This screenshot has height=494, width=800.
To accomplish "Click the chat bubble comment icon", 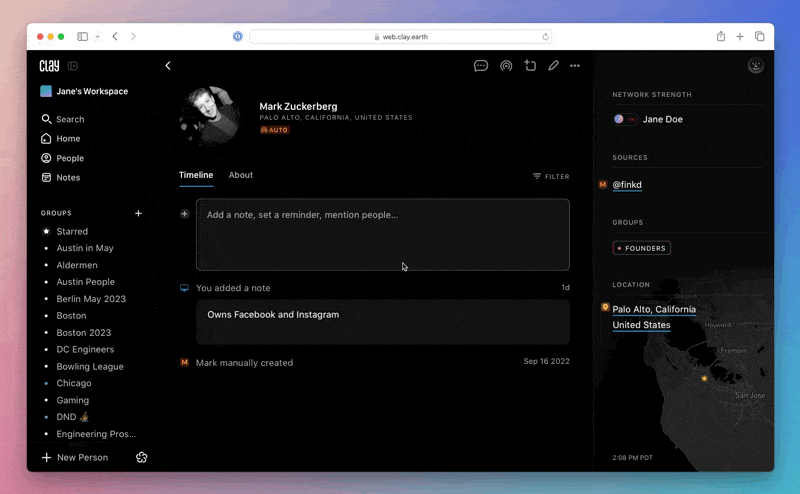I will [x=481, y=66].
